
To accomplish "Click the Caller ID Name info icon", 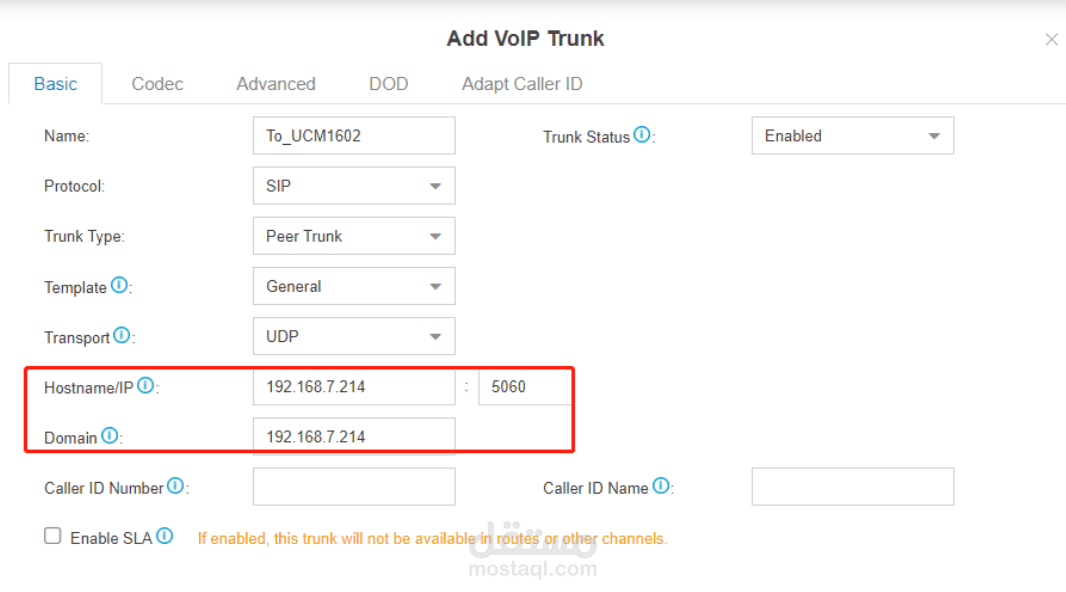I will click(x=661, y=486).
